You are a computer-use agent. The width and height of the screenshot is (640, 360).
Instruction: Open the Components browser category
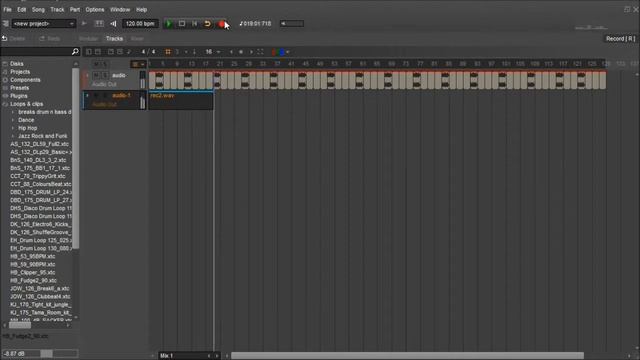(x=25, y=80)
